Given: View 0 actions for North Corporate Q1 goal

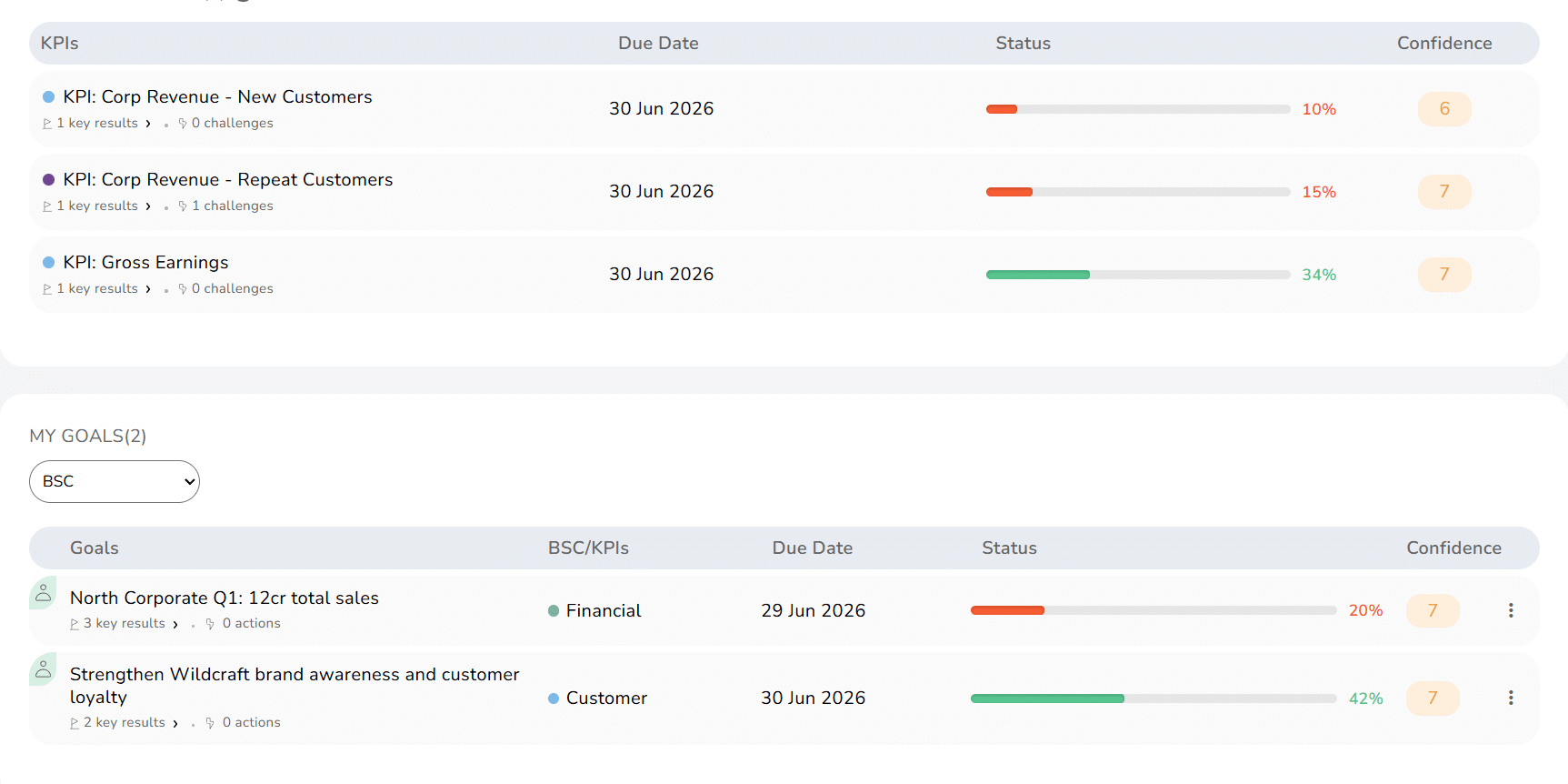Looking at the screenshot, I should tap(243, 623).
